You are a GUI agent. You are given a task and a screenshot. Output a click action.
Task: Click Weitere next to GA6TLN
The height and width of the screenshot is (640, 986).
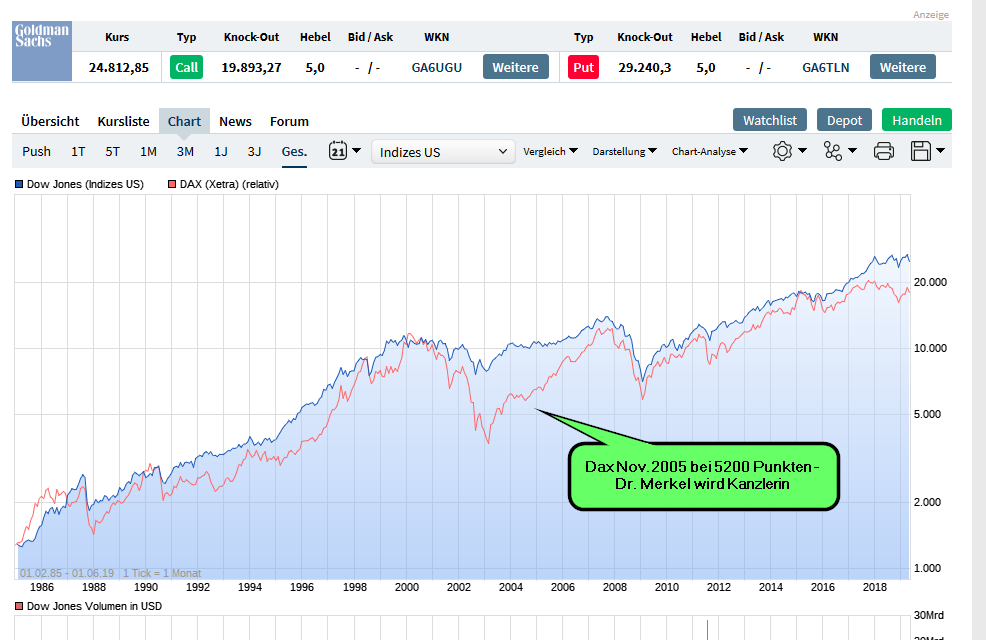(x=903, y=67)
